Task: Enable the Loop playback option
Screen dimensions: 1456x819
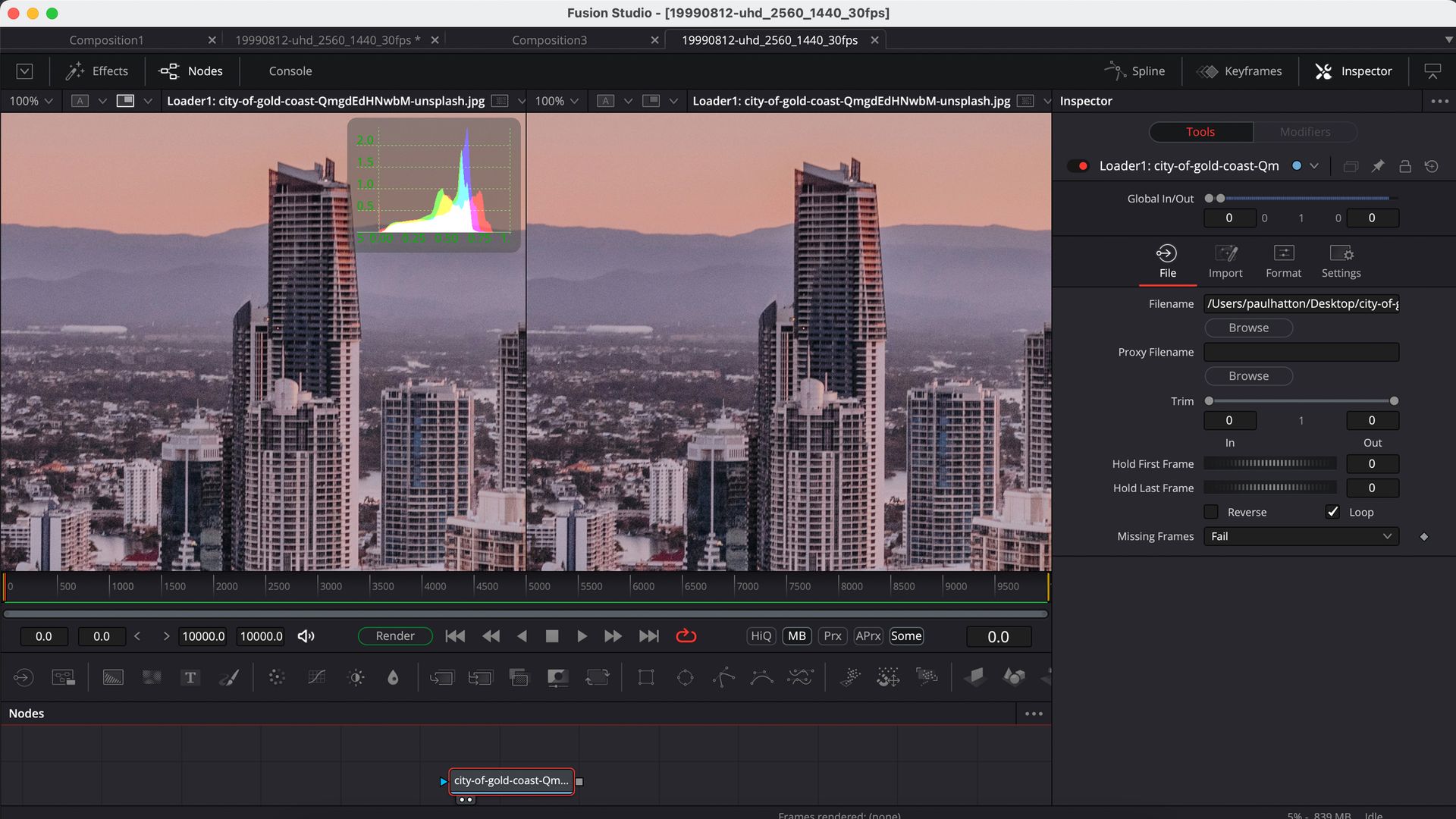Action: tap(1332, 512)
